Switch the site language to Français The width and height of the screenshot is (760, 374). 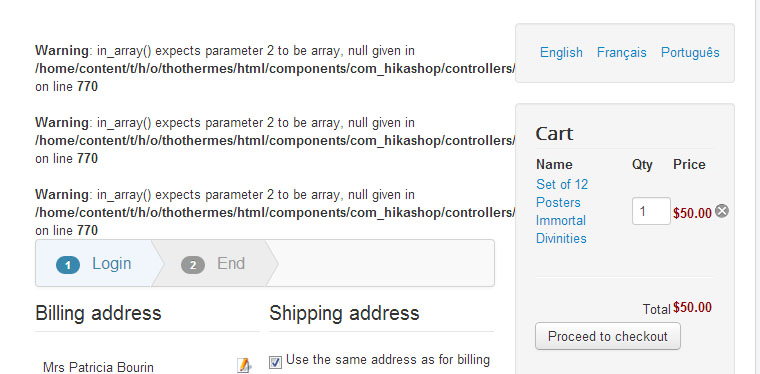click(622, 52)
